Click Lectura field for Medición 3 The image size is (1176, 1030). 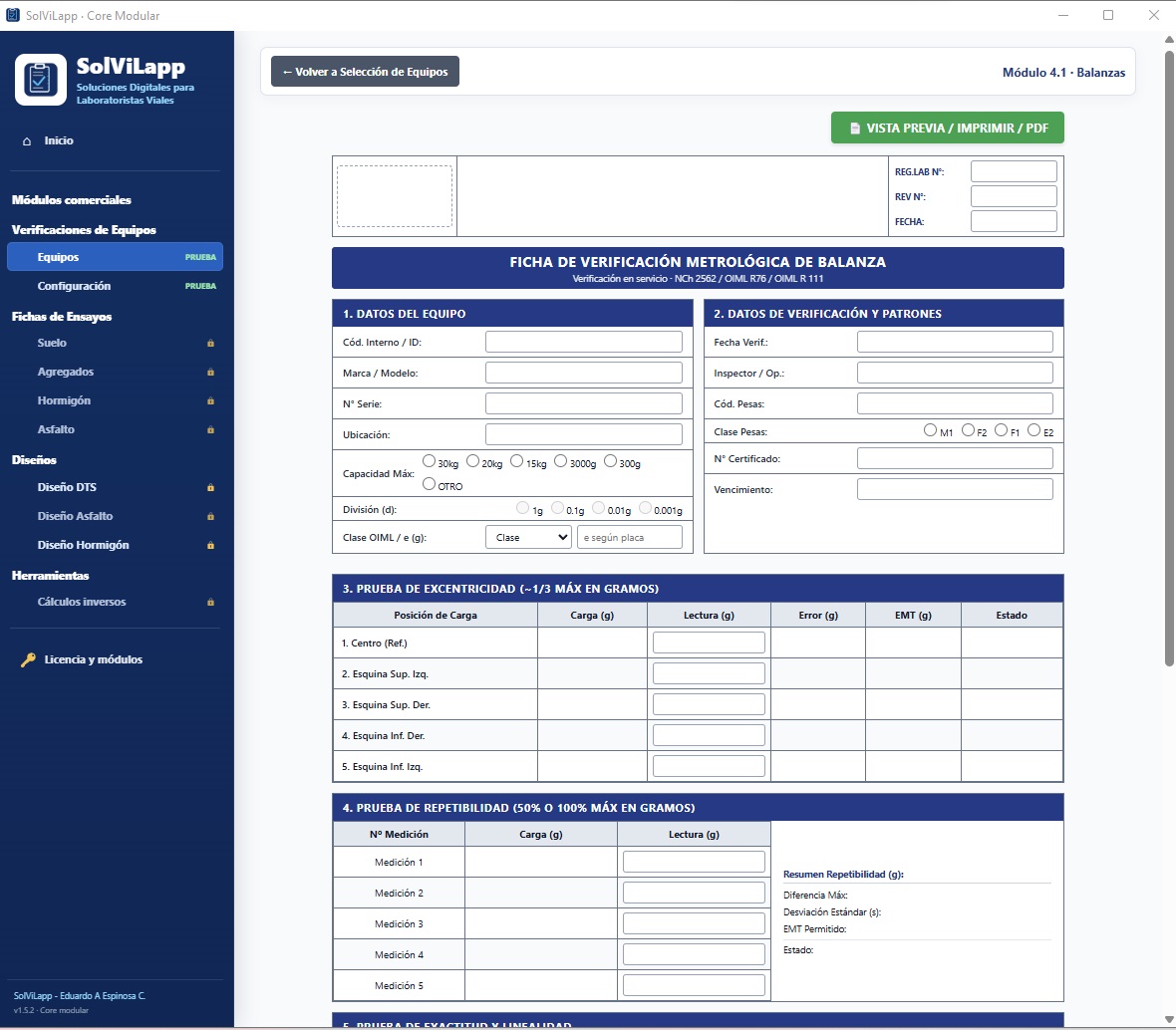pyautogui.click(x=694, y=922)
